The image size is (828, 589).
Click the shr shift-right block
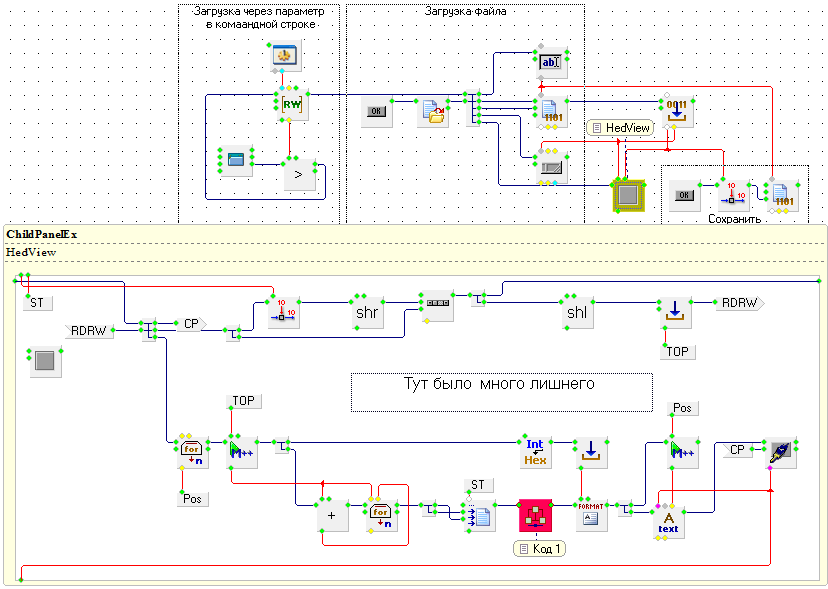(367, 311)
